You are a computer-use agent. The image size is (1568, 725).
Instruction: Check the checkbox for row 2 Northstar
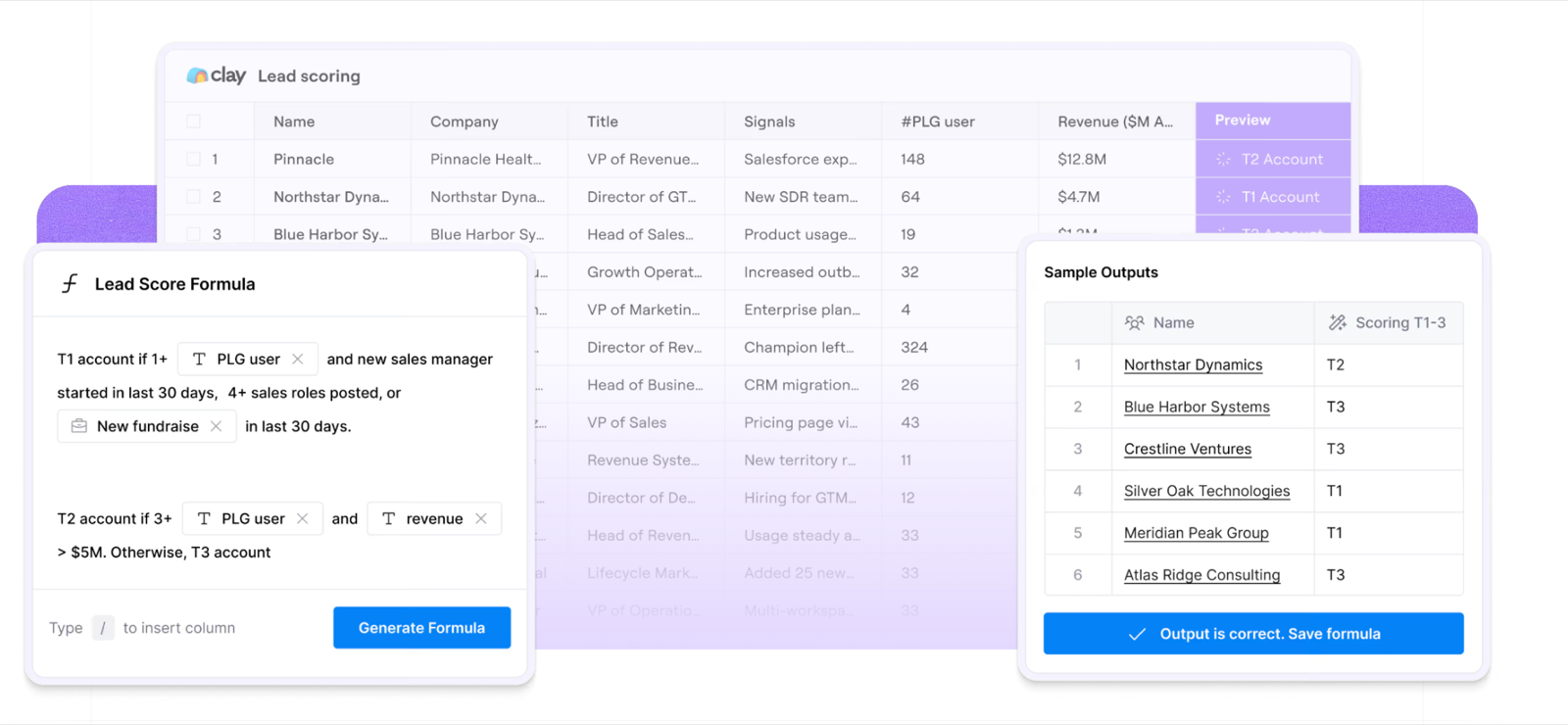pos(193,197)
